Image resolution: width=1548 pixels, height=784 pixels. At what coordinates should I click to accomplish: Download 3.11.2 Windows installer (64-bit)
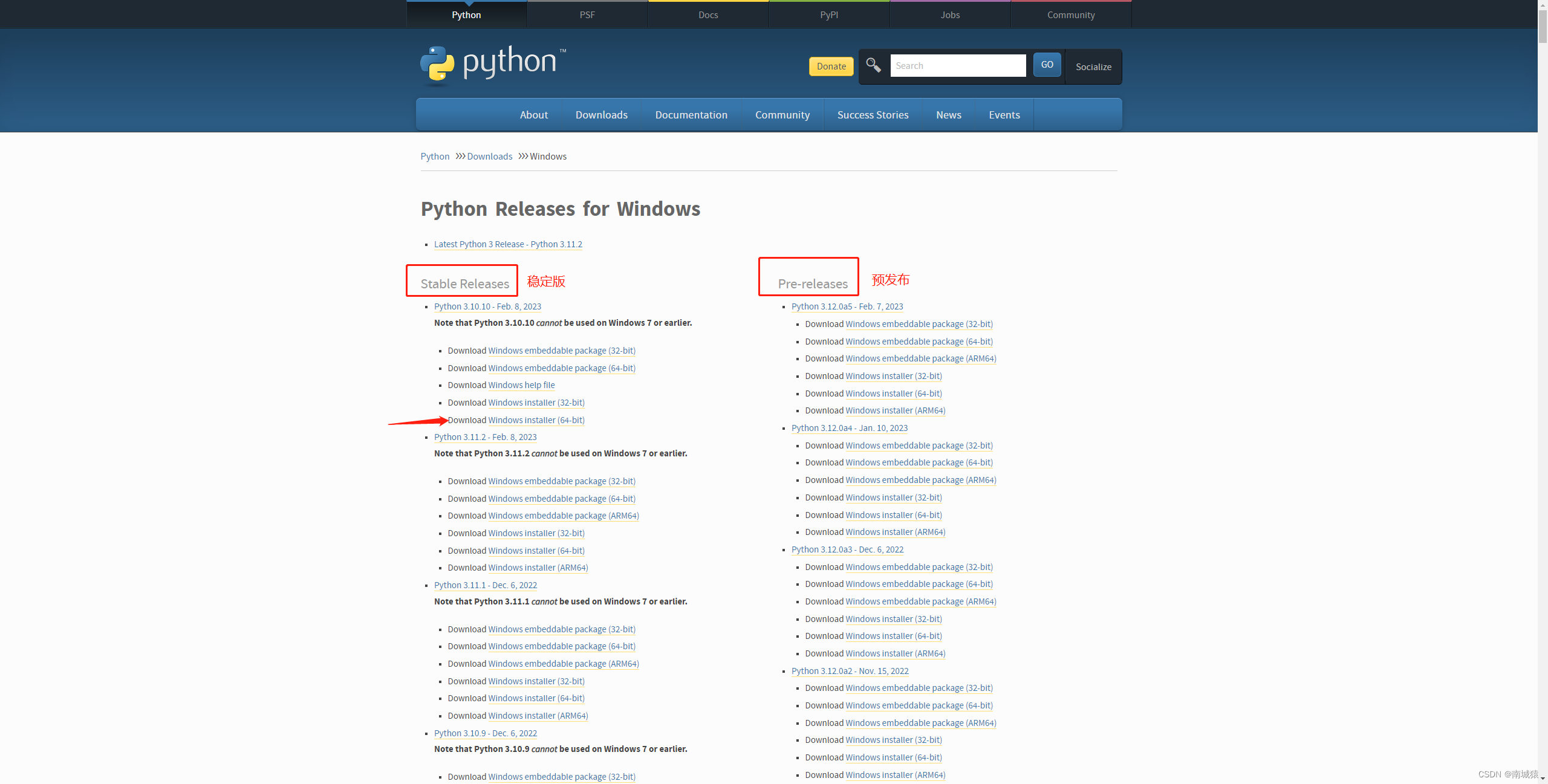pyautogui.click(x=536, y=551)
